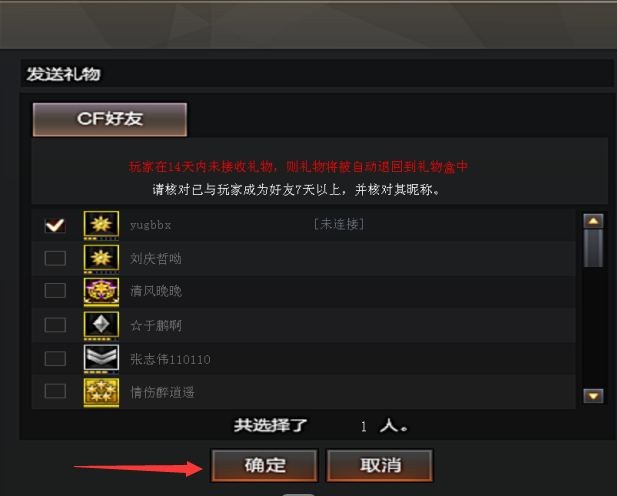
Task: Click the purple winged rank badge for 清风晚晚
Action: coord(101,292)
